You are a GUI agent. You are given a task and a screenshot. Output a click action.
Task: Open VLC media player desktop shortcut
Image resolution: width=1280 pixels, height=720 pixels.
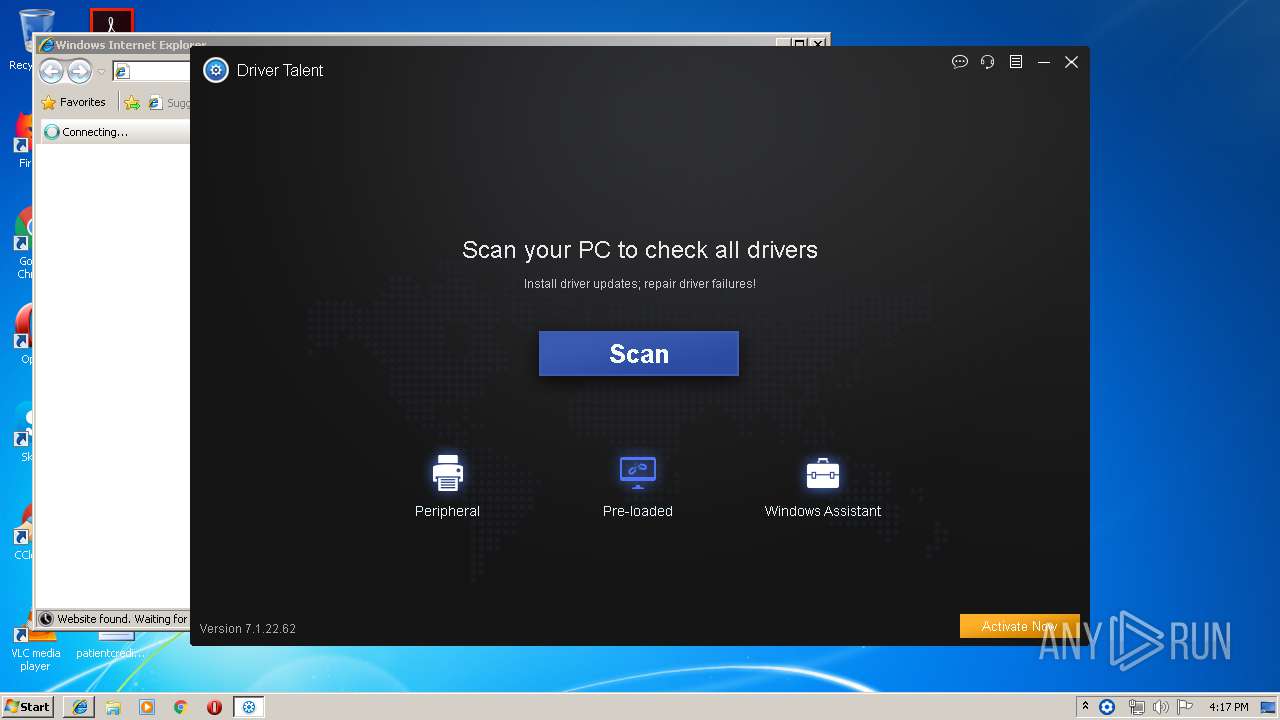click(35, 646)
